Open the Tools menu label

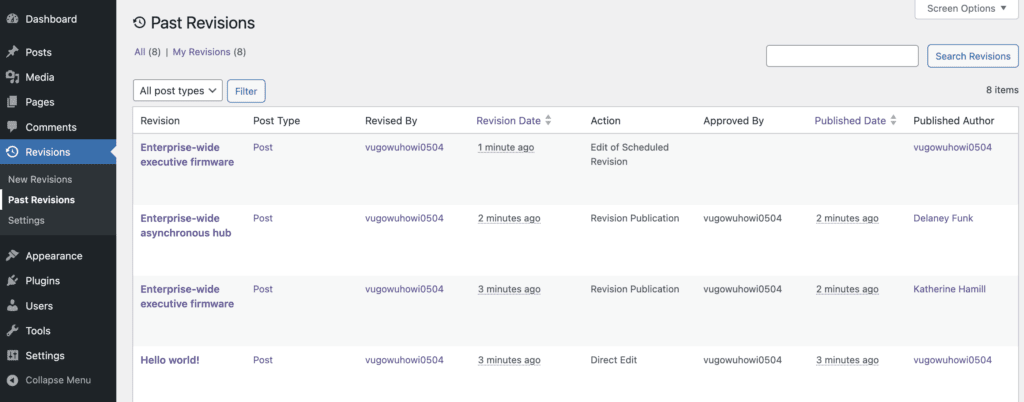point(38,331)
